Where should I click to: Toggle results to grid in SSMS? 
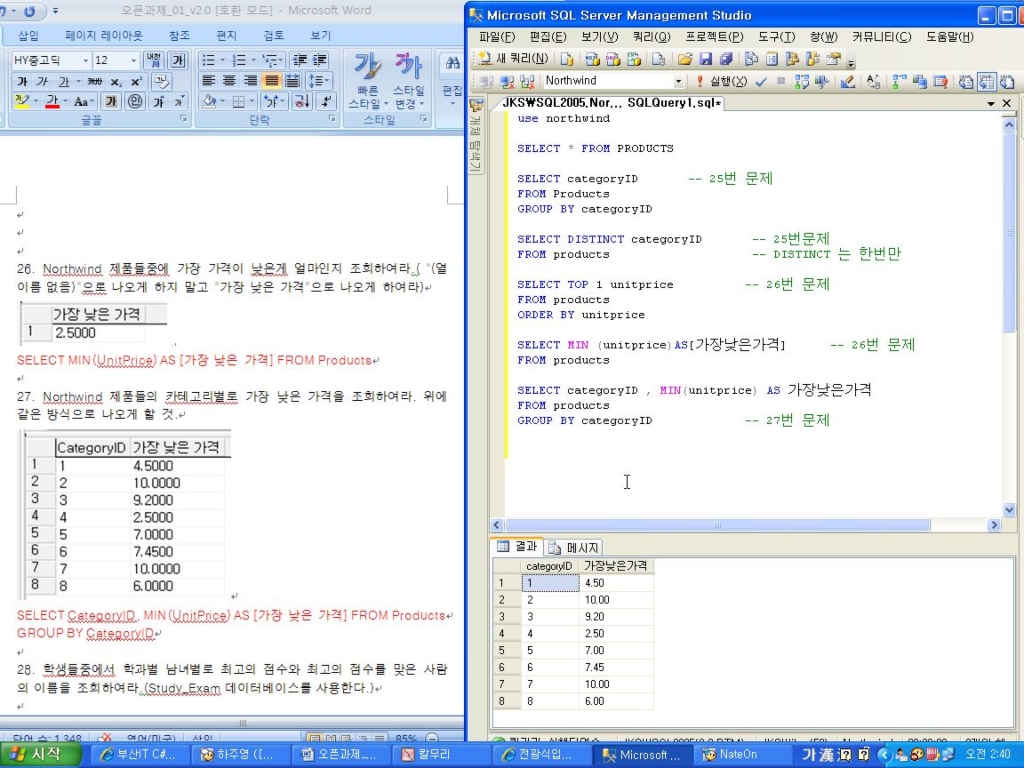[x=986, y=81]
